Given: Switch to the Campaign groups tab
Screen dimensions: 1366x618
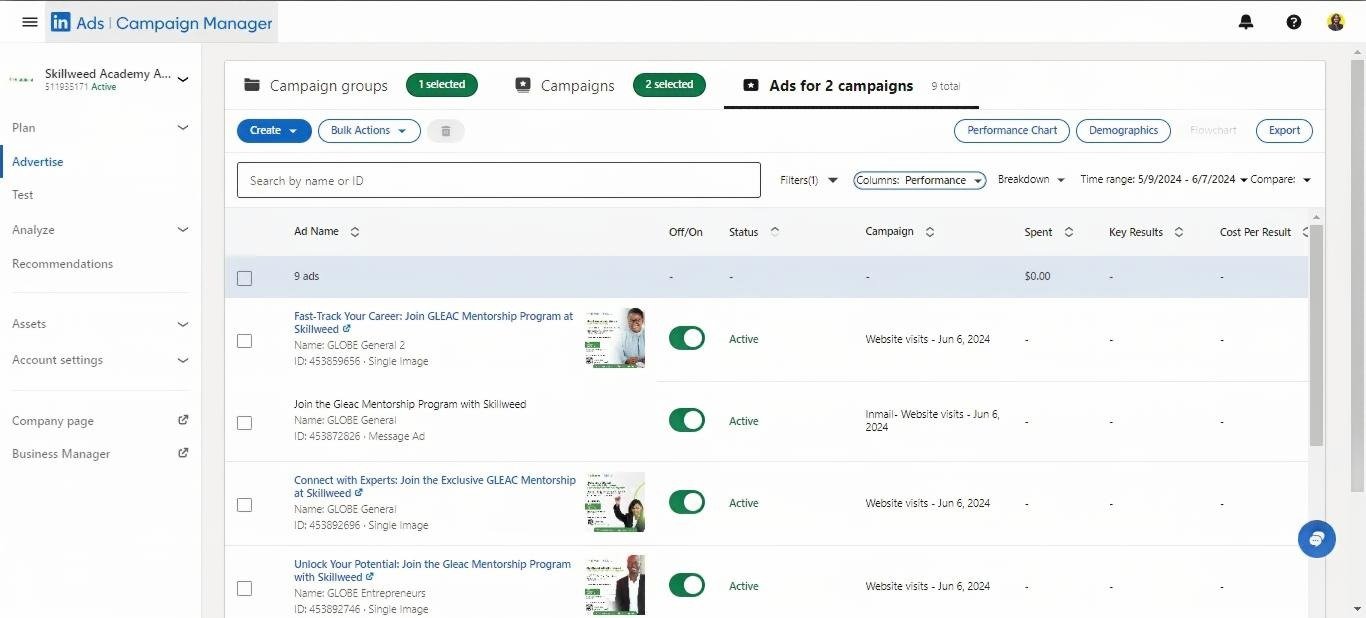Looking at the screenshot, I should coord(316,86).
